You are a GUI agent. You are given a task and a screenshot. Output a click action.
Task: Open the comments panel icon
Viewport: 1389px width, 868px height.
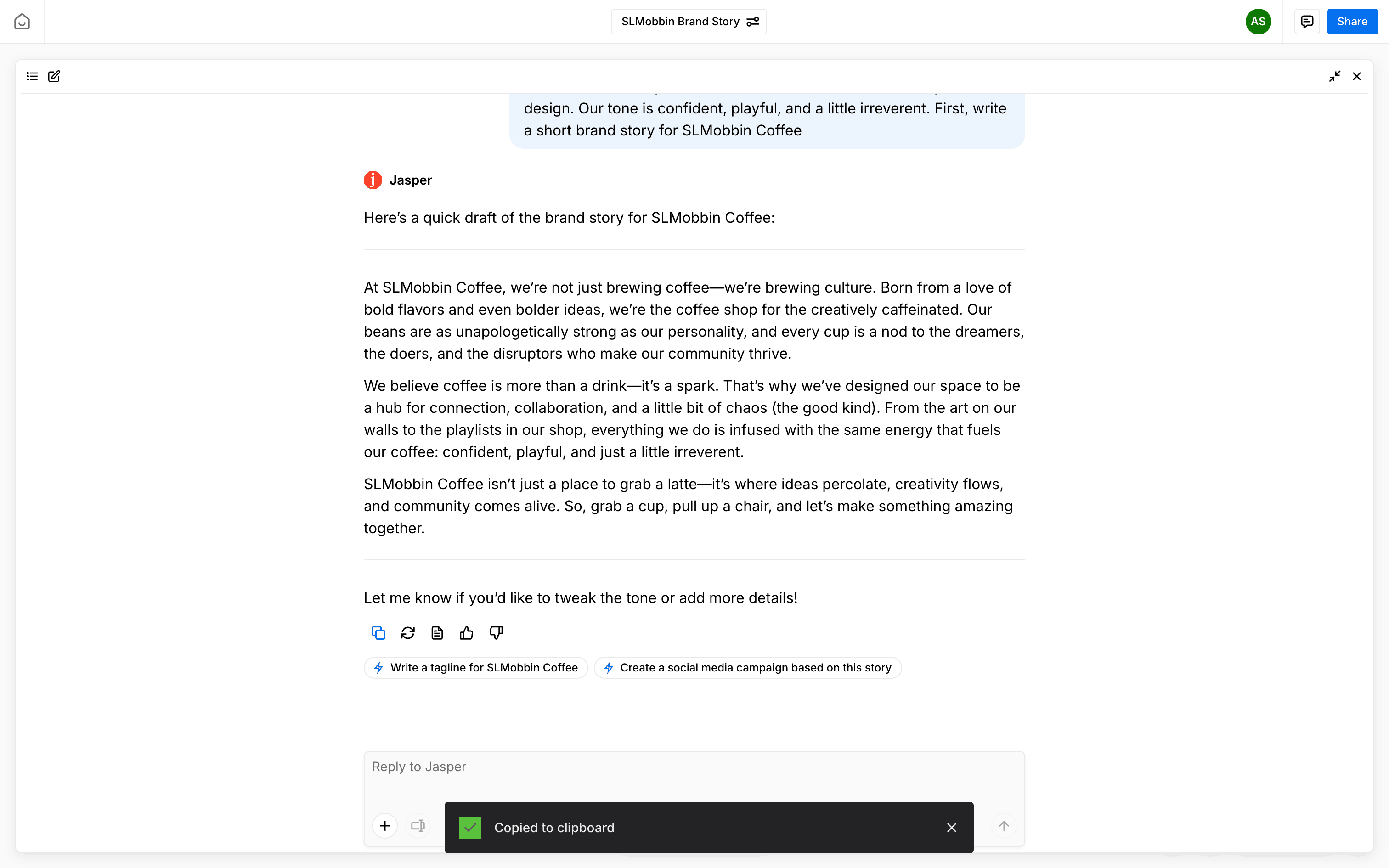pyautogui.click(x=1307, y=22)
